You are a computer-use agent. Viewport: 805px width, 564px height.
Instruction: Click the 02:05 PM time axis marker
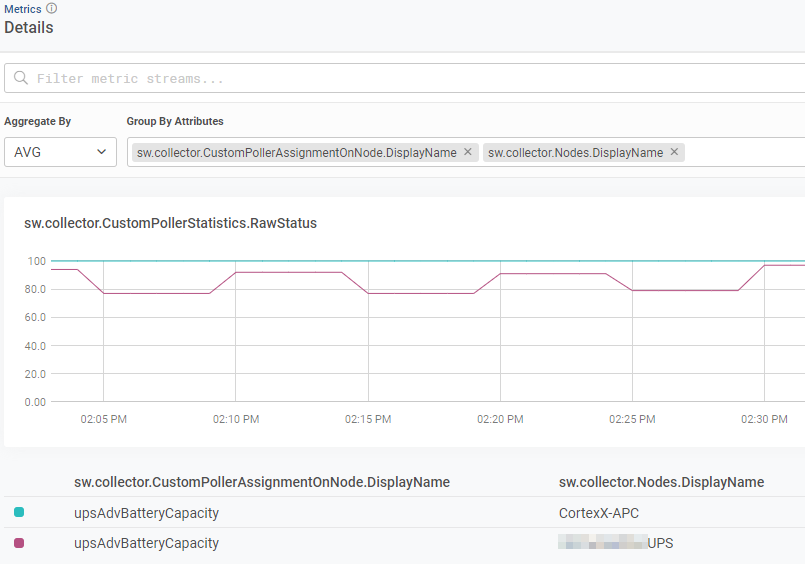click(104, 420)
